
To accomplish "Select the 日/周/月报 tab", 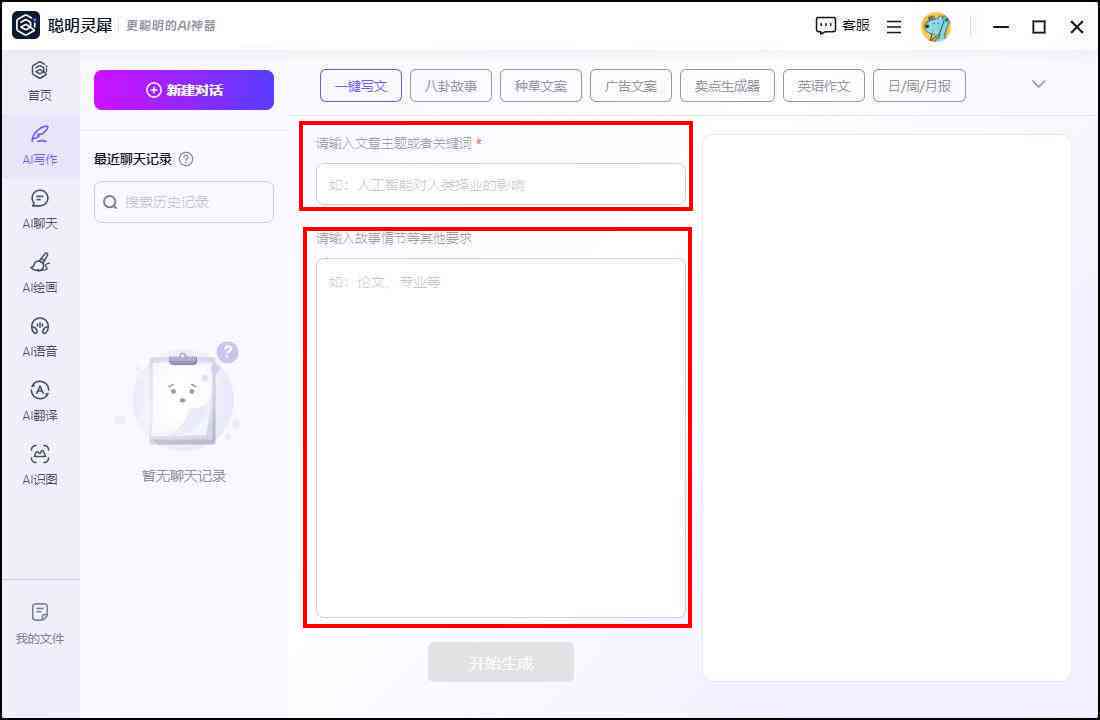I will click(919, 86).
